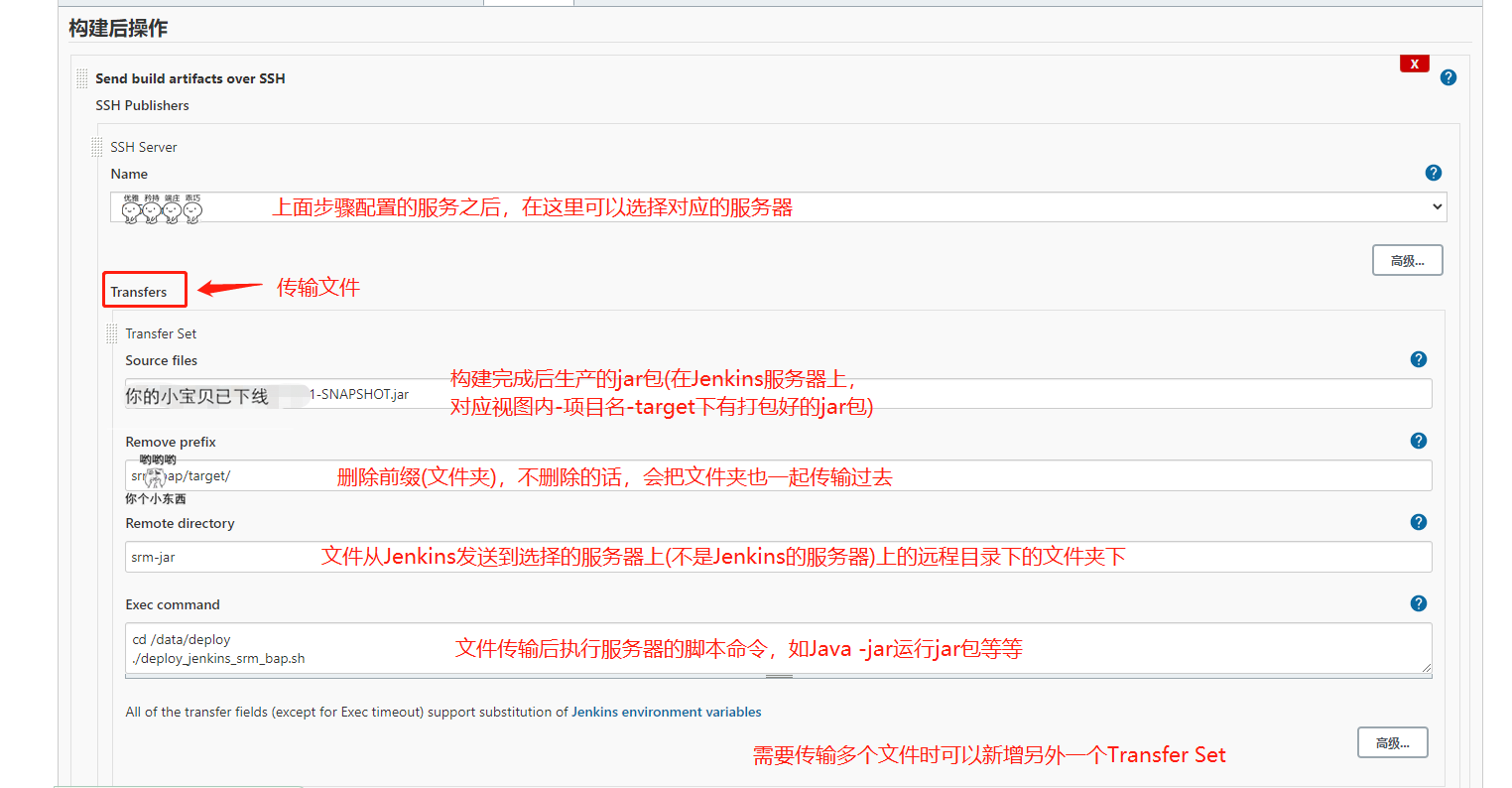
Task: Open the Jenkins environment variables link
Action: click(667, 712)
